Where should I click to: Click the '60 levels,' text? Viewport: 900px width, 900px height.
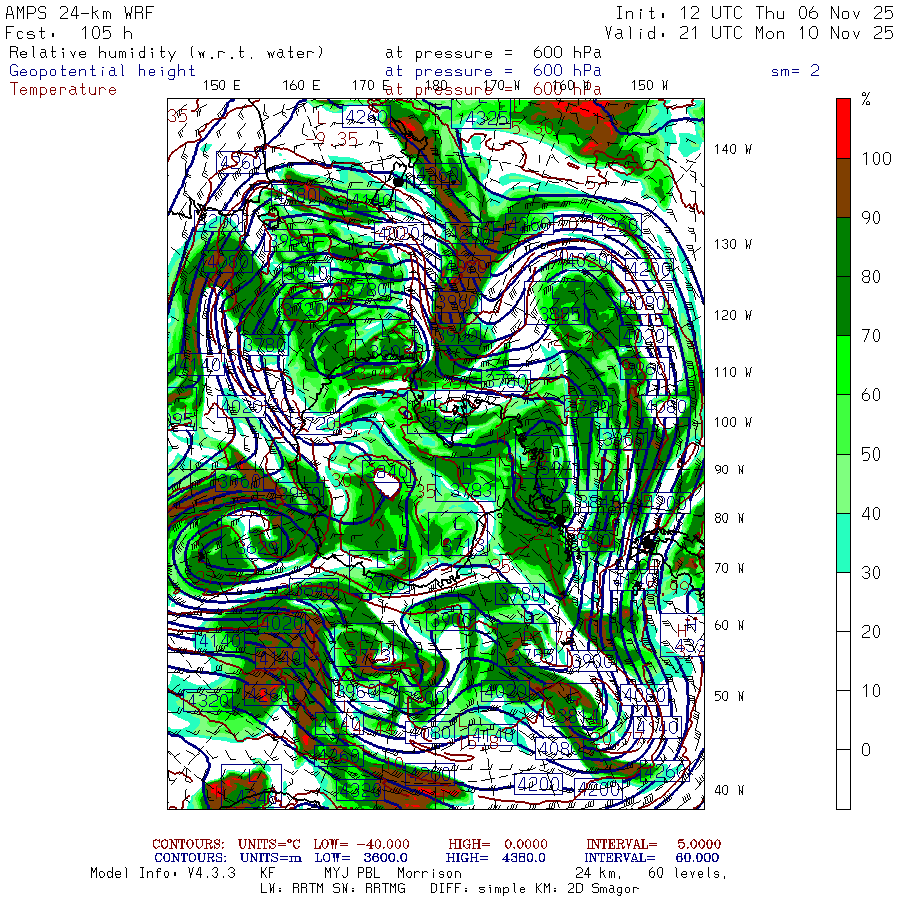[688, 873]
